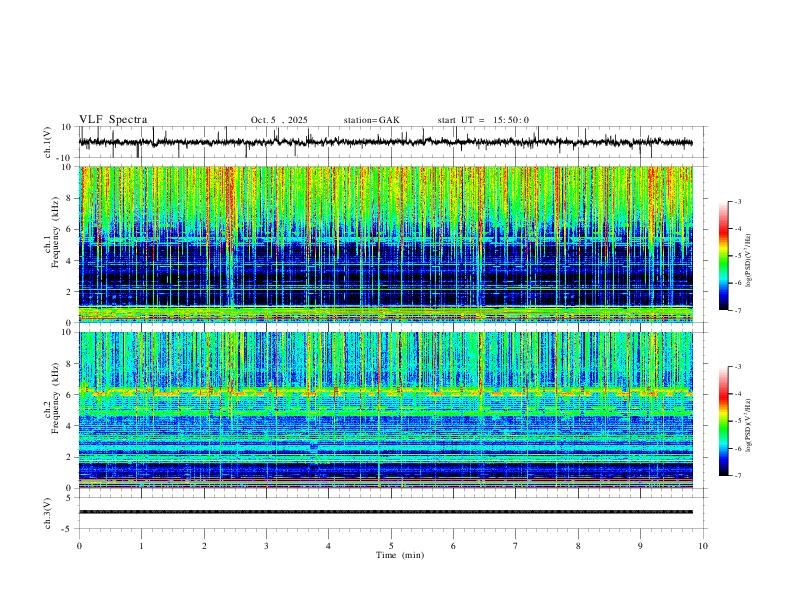792x612 pixels.
Task: Click the time axis tick label '2'
Action: point(204,546)
